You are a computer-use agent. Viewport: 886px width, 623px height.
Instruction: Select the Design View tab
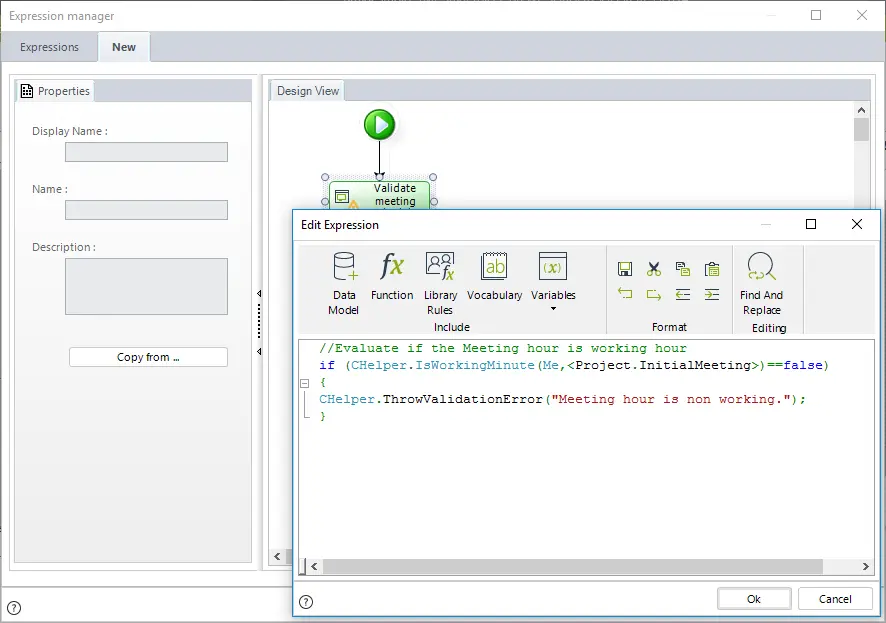click(x=308, y=91)
